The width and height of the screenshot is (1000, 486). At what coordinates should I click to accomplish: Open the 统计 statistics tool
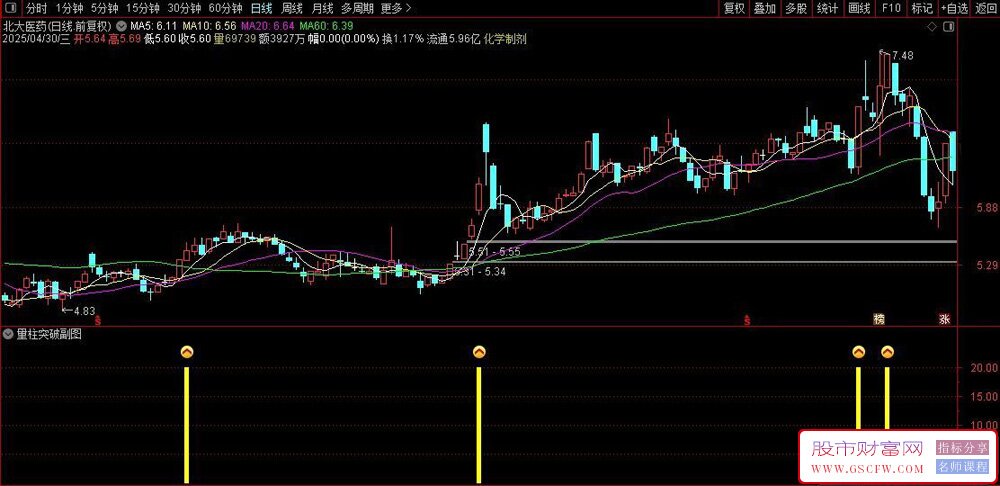pos(827,9)
